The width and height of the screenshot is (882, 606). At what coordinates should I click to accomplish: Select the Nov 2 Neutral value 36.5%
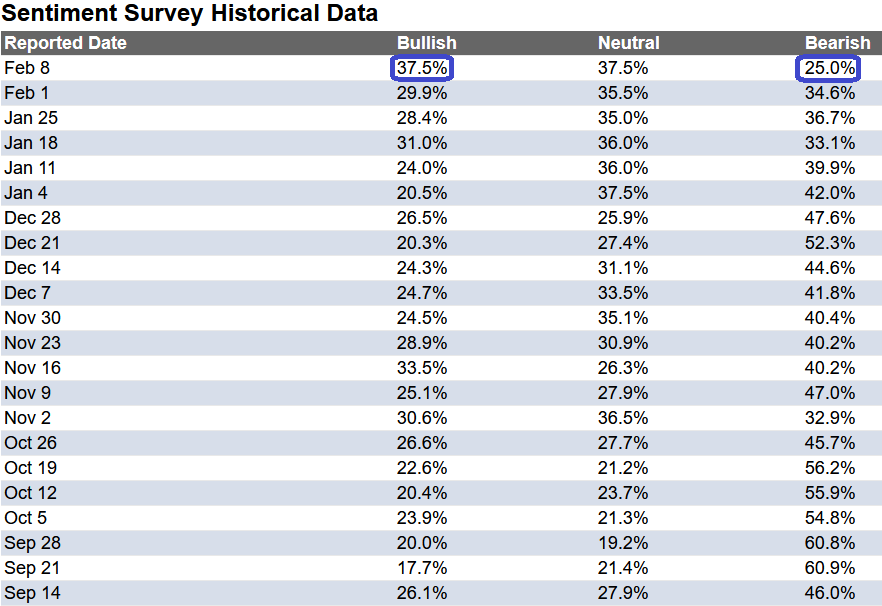point(623,418)
